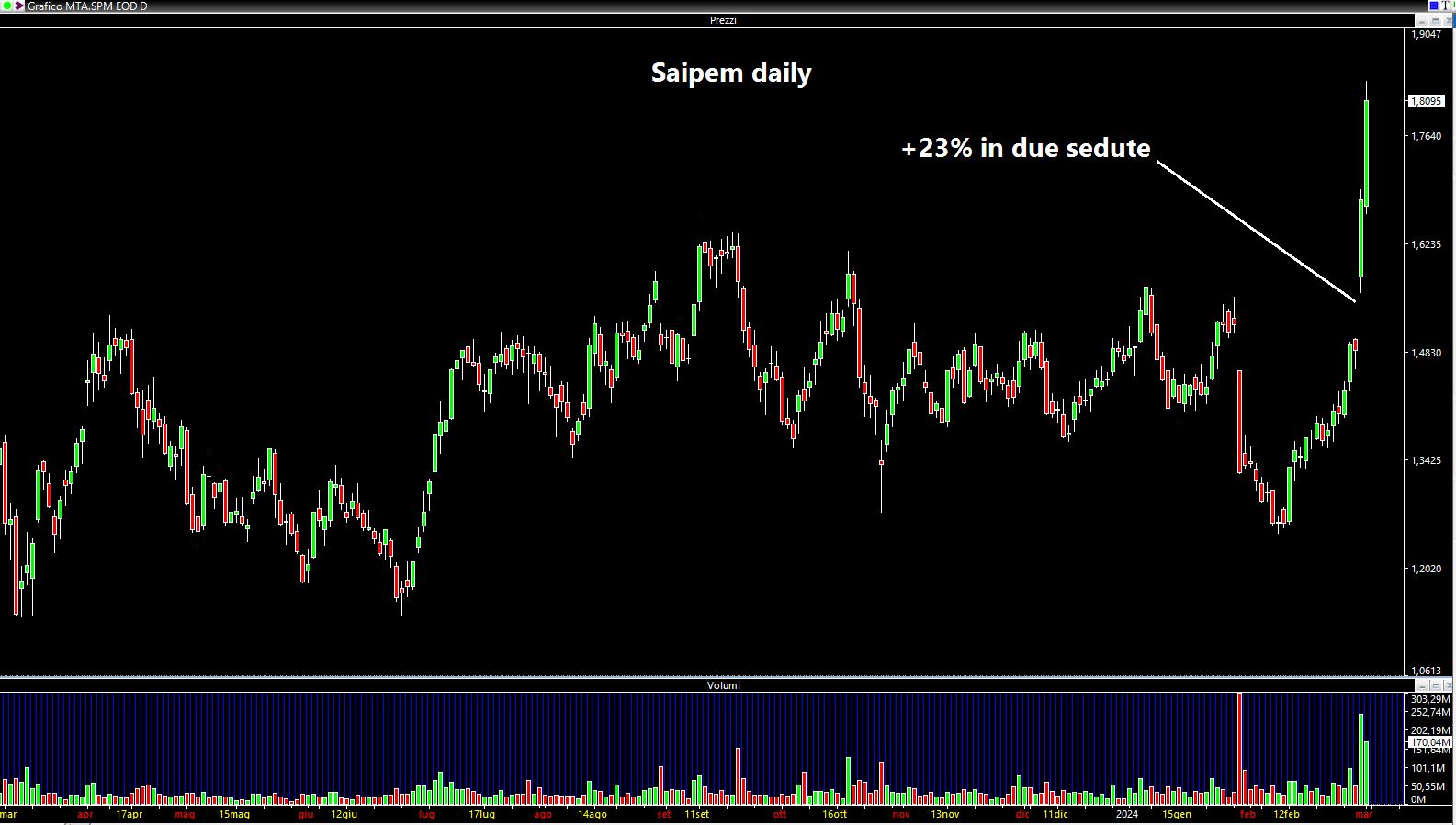The height and width of the screenshot is (825, 1456).
Task: Close the Prezzi panel
Action: [x=1448, y=20]
